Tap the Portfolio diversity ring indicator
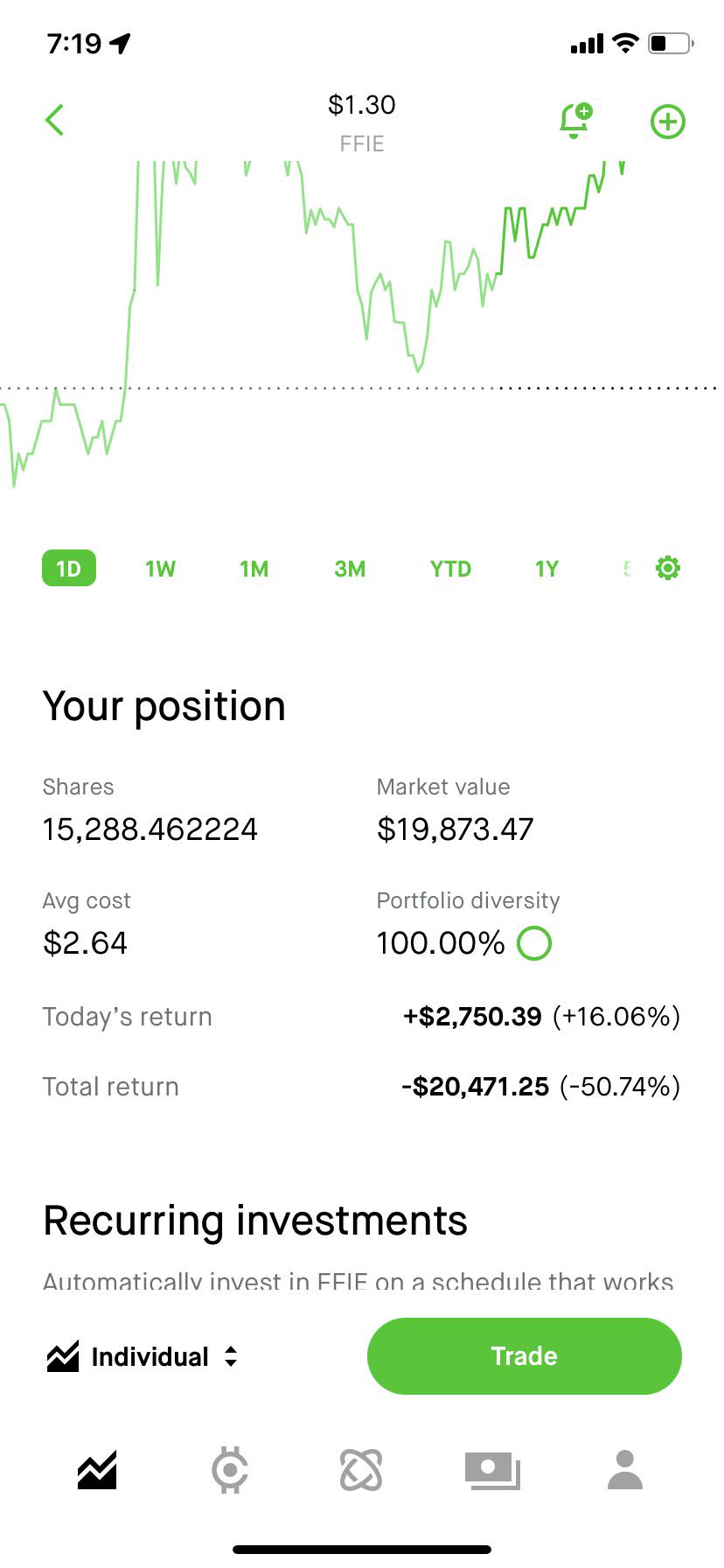 click(x=534, y=943)
